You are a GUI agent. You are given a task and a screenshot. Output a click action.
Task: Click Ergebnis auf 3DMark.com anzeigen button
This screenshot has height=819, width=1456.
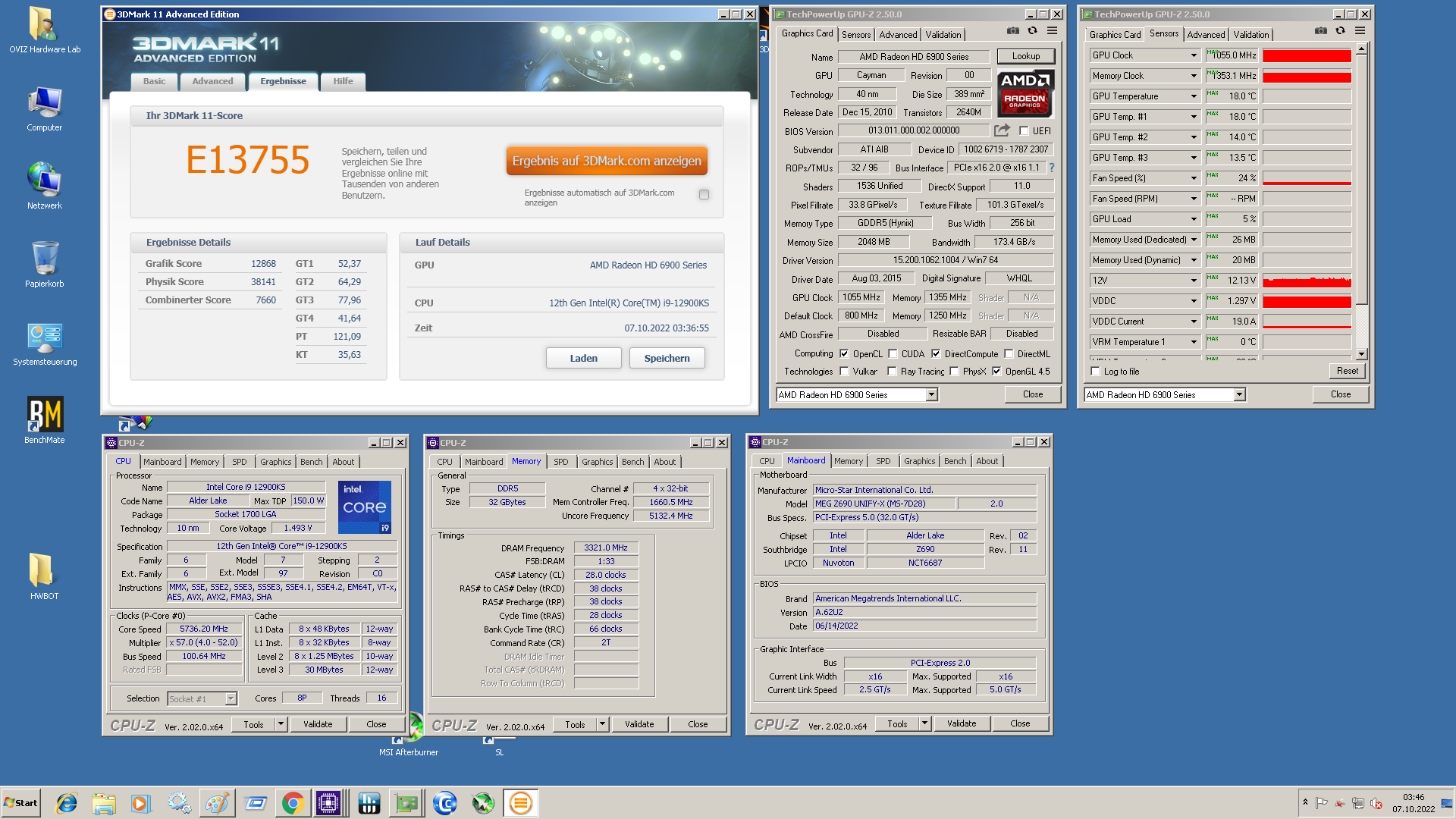pos(607,161)
